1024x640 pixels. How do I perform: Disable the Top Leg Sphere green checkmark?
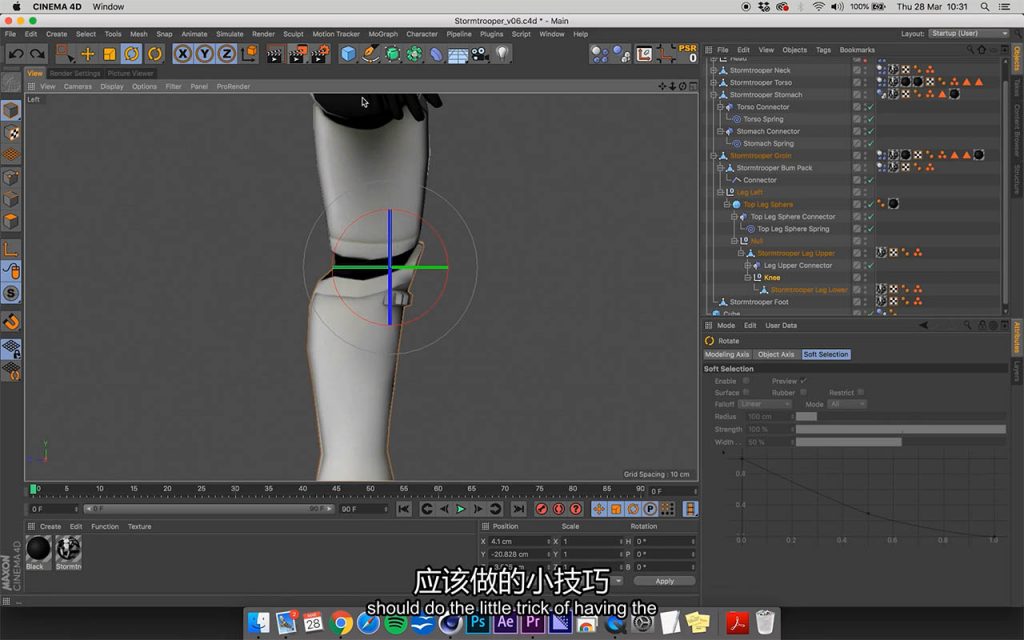[x=871, y=204]
